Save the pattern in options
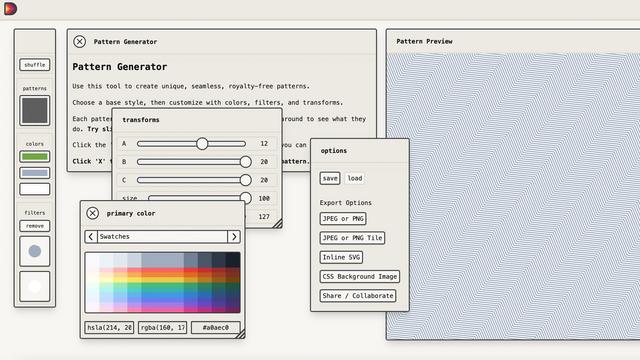This screenshot has width=640, height=360. point(330,178)
